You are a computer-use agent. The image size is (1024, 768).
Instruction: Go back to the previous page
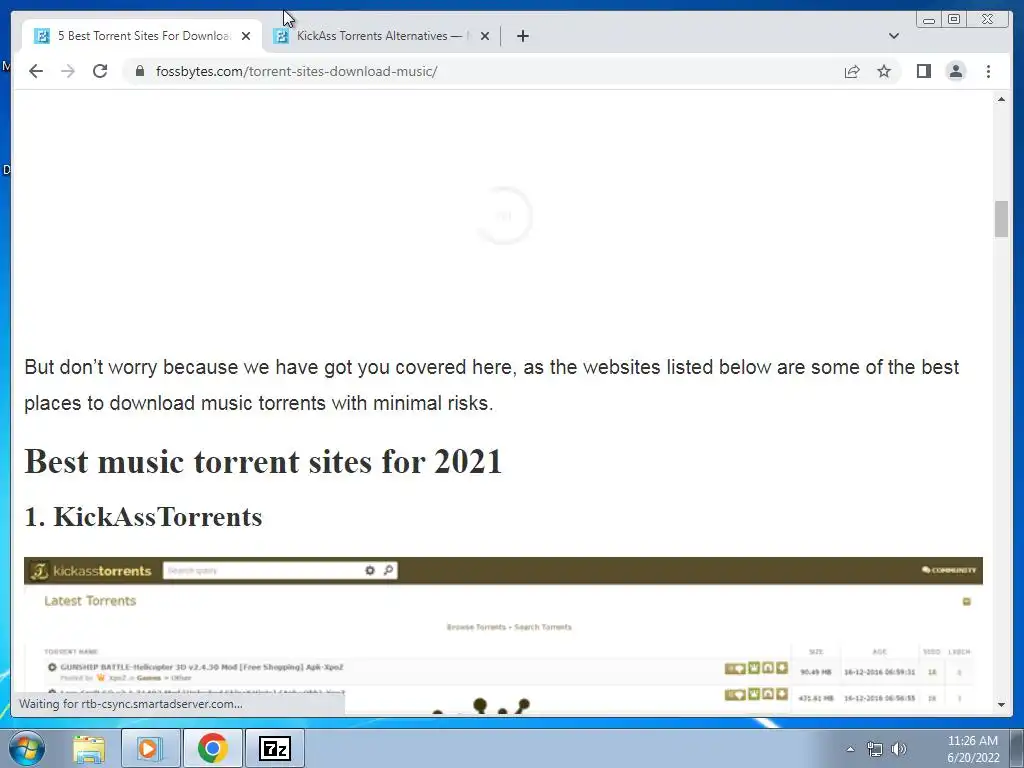point(36,71)
